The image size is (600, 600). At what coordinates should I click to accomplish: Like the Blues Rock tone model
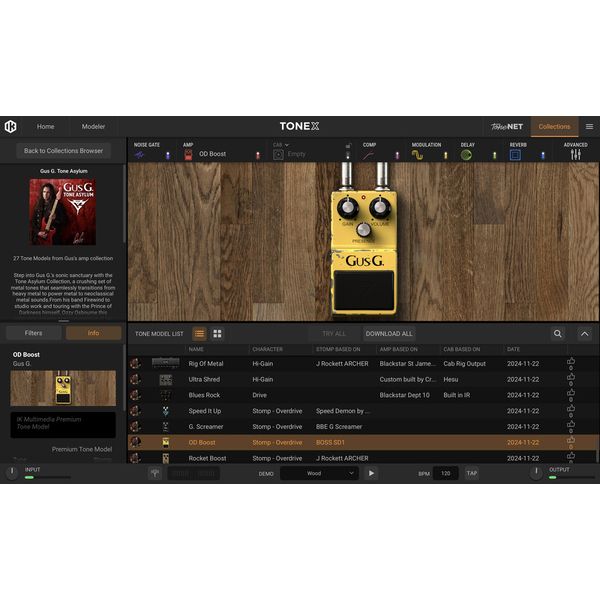coord(571,393)
